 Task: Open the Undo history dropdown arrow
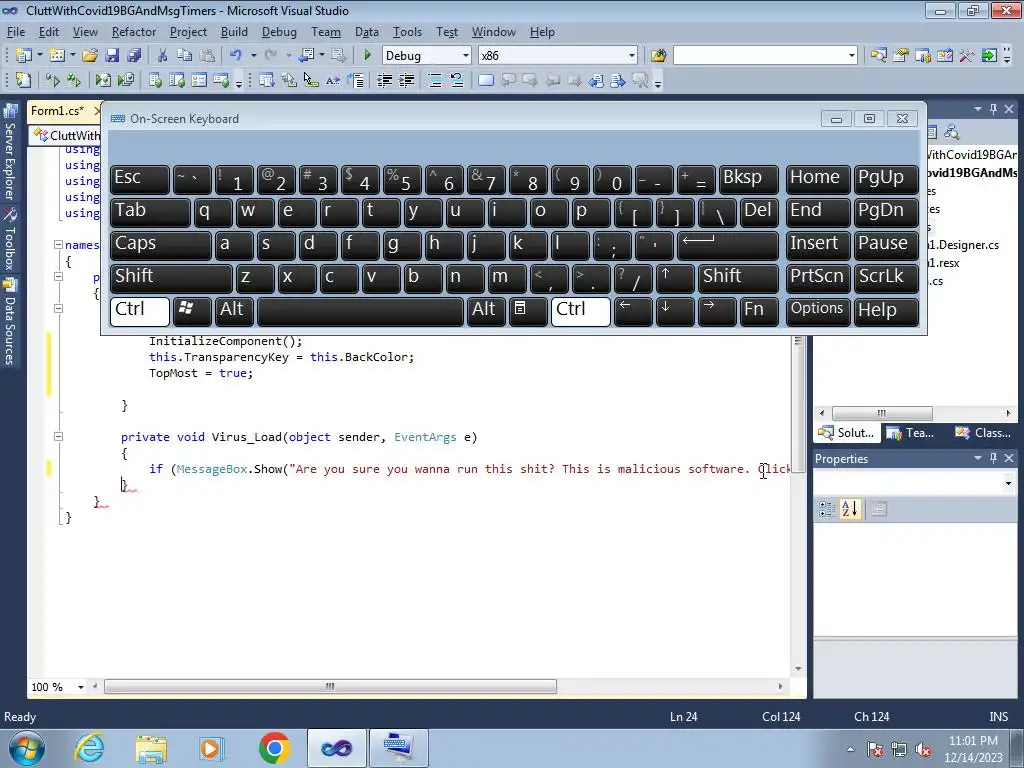[x=253, y=56]
